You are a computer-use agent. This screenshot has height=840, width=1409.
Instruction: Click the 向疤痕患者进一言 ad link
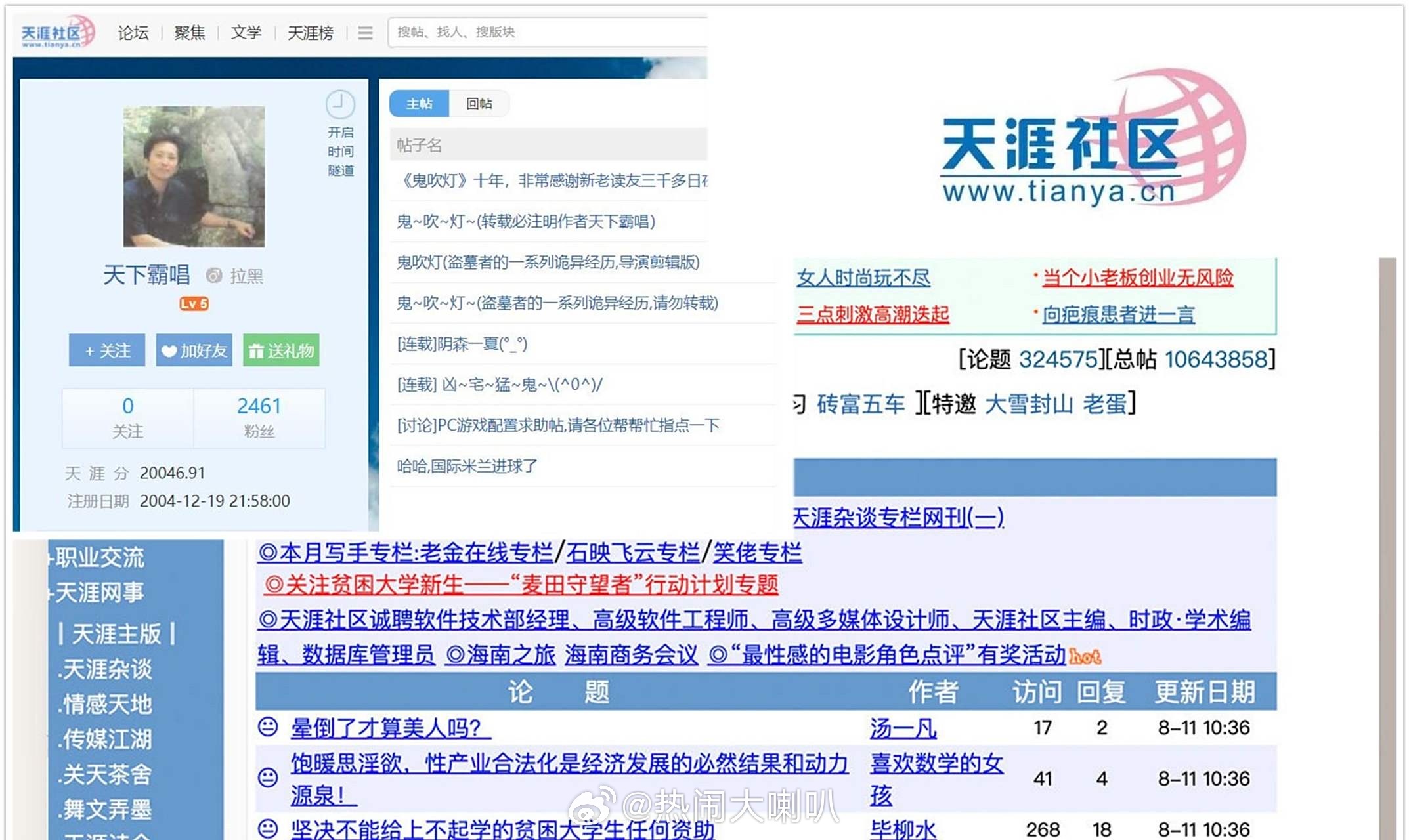click(1119, 314)
